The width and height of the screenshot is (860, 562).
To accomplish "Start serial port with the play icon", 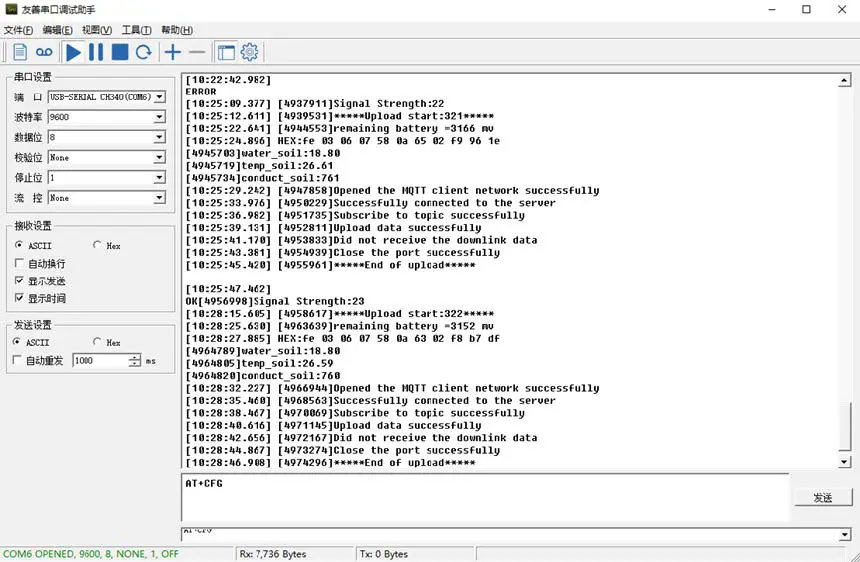I will tap(73, 52).
